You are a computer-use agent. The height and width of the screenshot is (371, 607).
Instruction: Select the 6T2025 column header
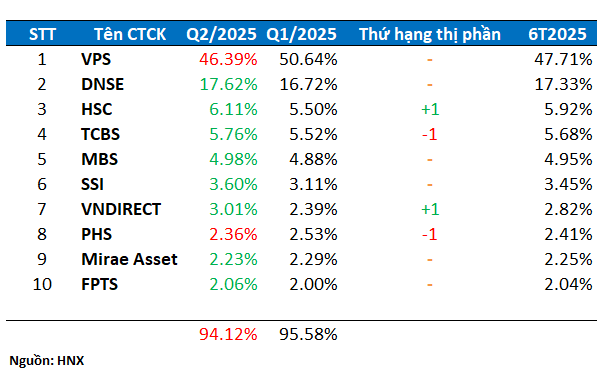(x=557, y=34)
